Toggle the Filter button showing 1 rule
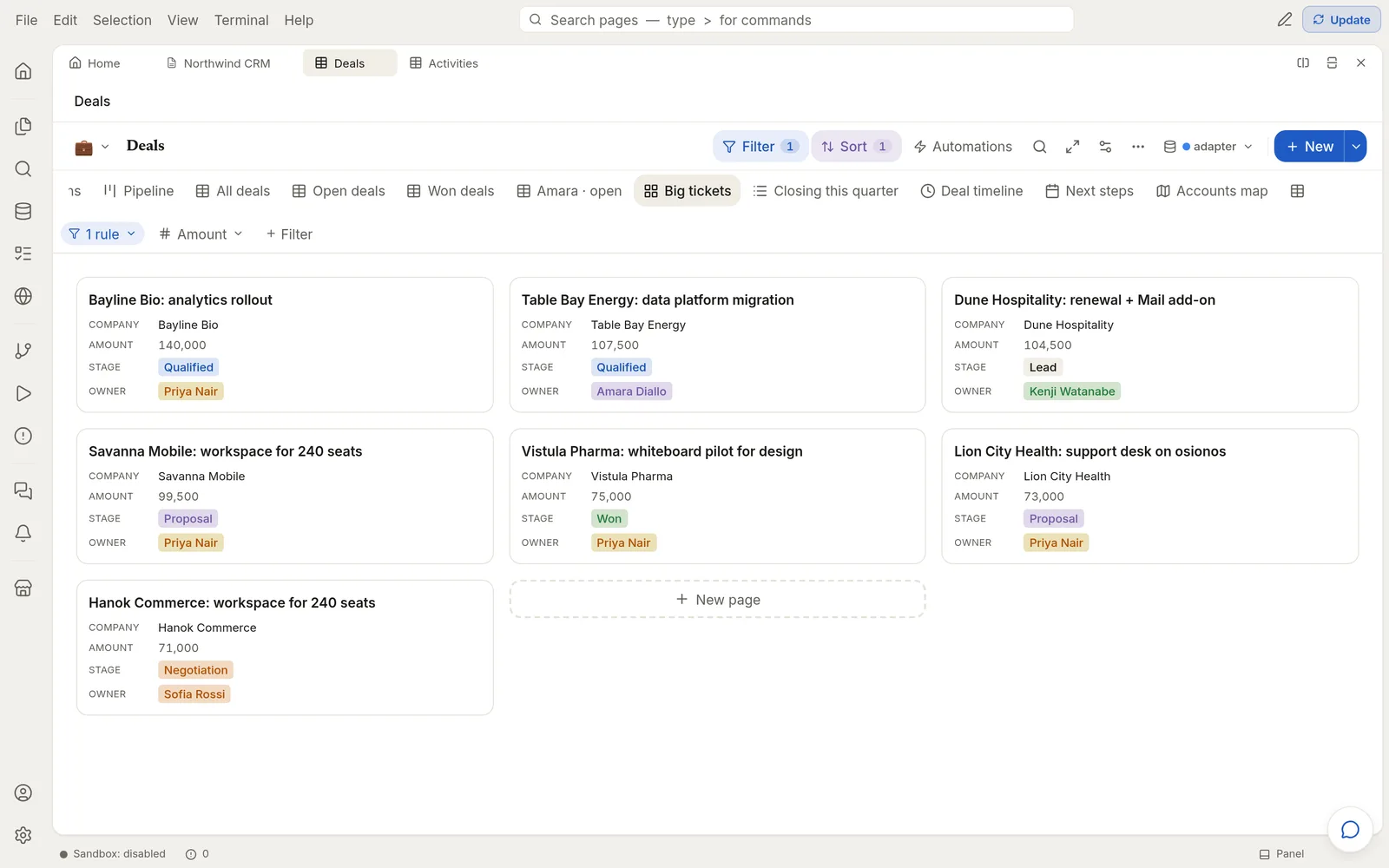Screen dimensions: 1389x868 click(x=760, y=147)
